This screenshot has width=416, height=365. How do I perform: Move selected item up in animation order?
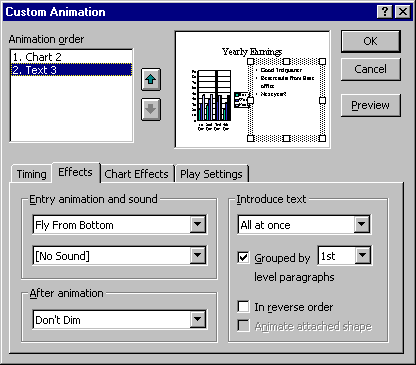coord(151,79)
